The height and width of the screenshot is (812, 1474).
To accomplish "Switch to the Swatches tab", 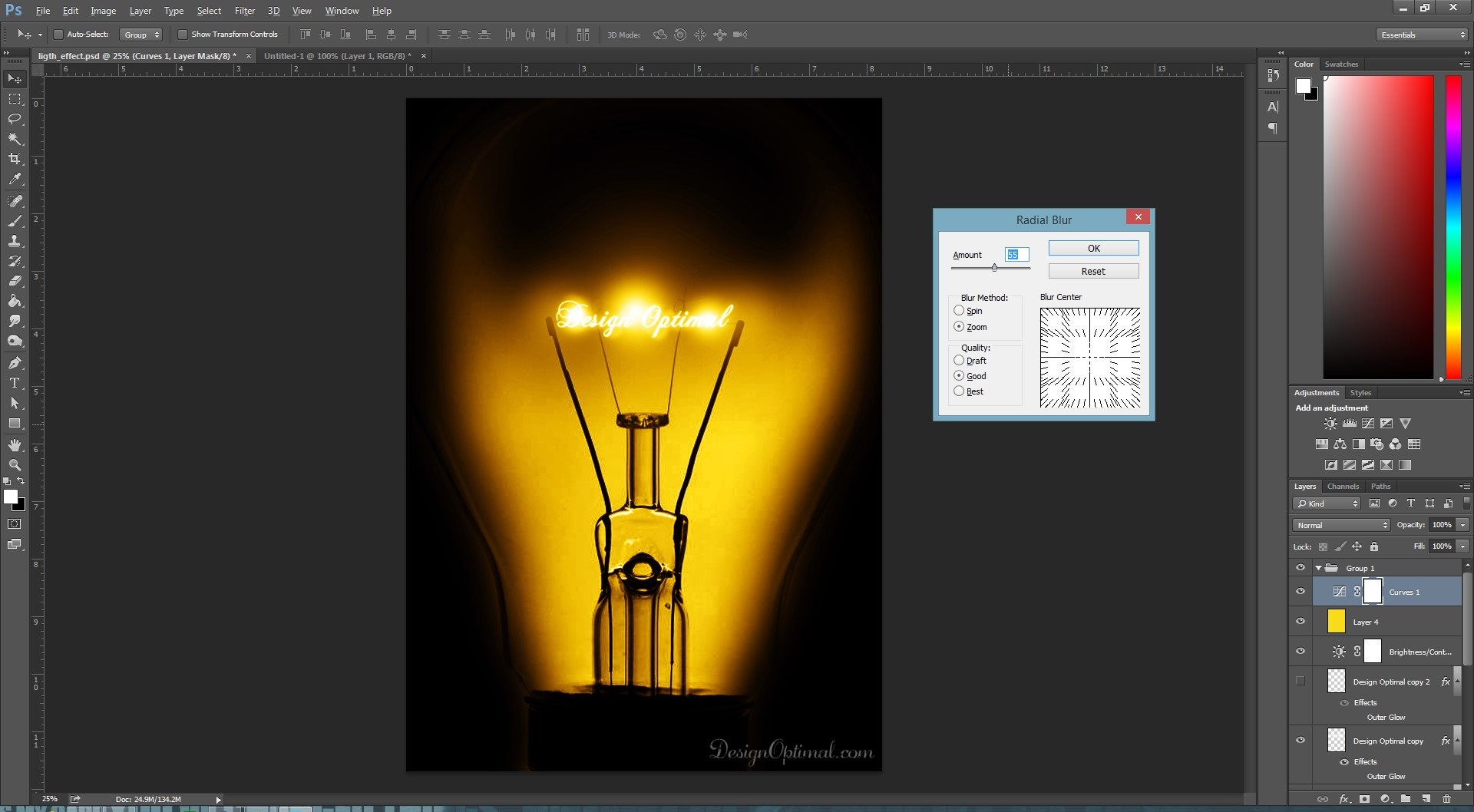I will coord(1341,64).
